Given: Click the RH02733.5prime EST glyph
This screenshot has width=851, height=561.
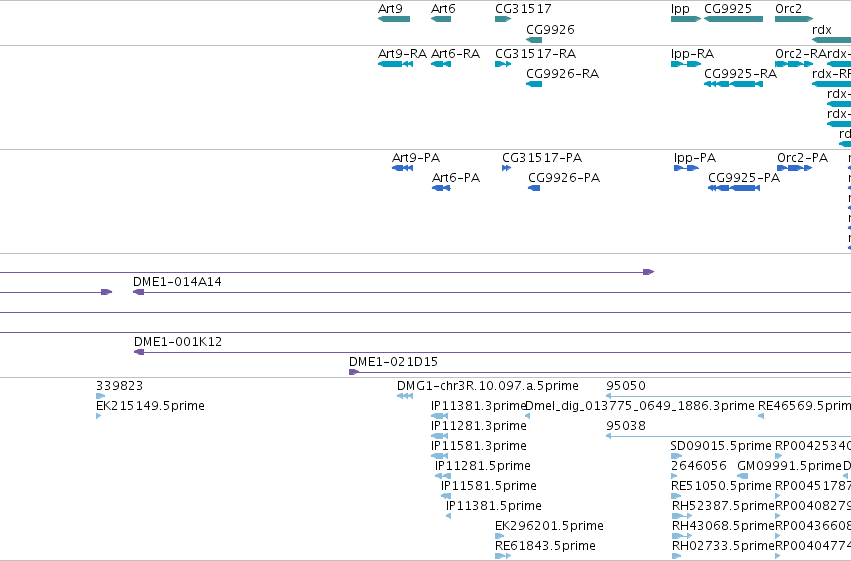Looking at the screenshot, I should tap(677, 556).
